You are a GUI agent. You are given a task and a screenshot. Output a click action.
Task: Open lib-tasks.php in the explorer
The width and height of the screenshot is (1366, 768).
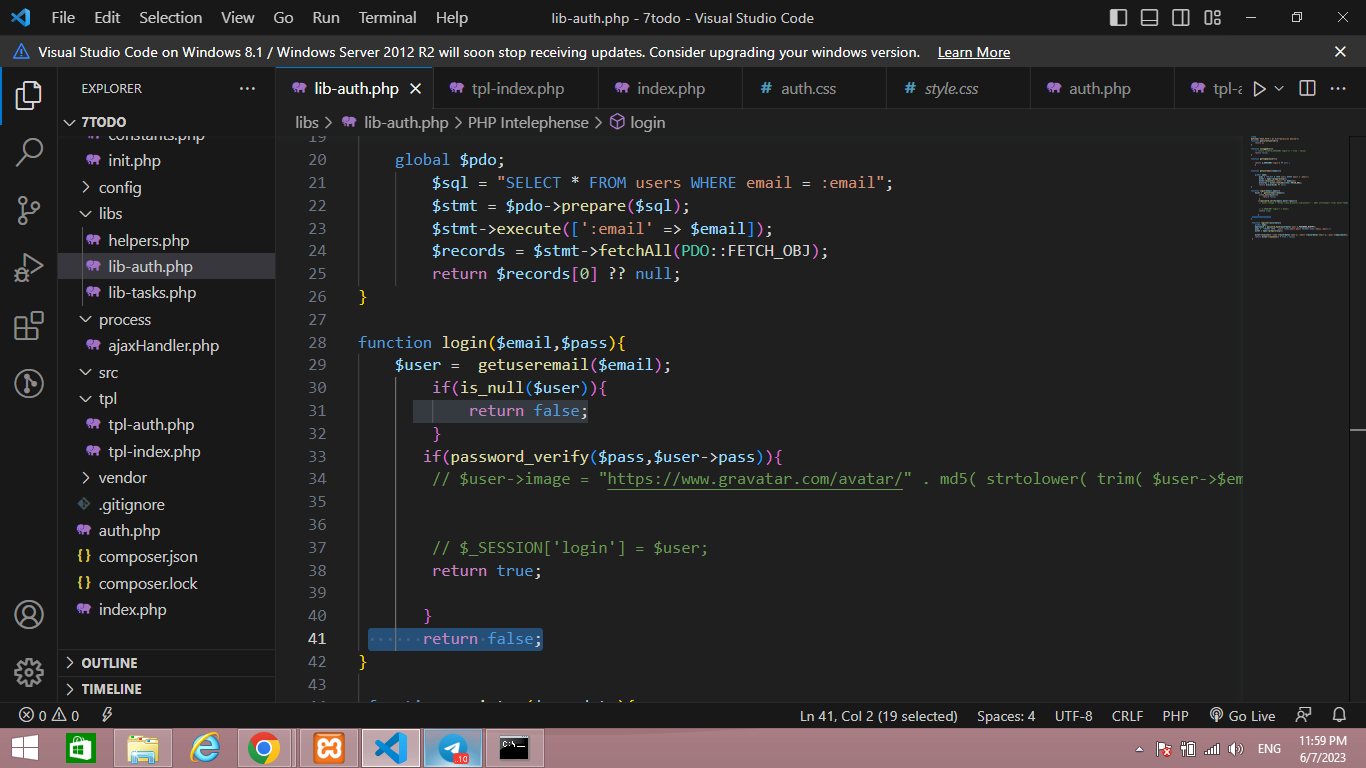(x=165, y=293)
